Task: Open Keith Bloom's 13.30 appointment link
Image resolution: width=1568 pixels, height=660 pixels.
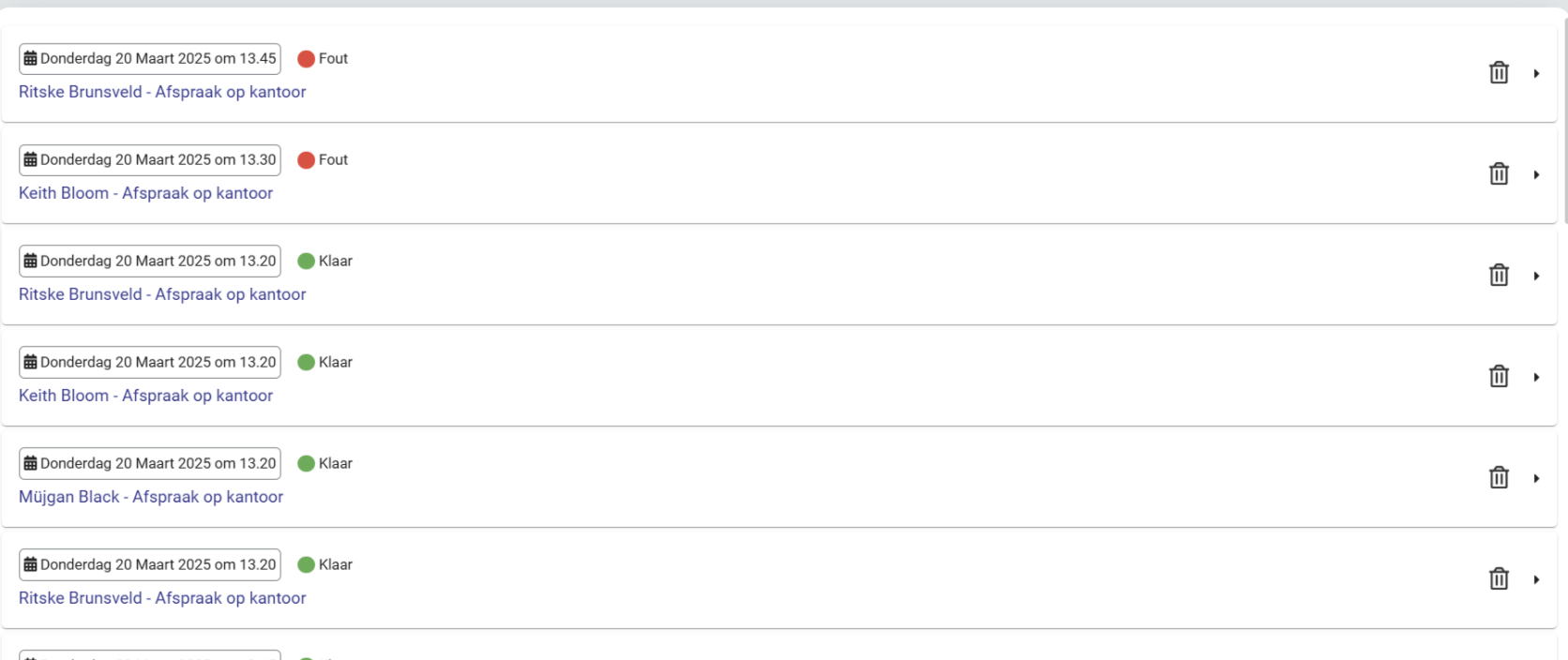Action: point(145,193)
